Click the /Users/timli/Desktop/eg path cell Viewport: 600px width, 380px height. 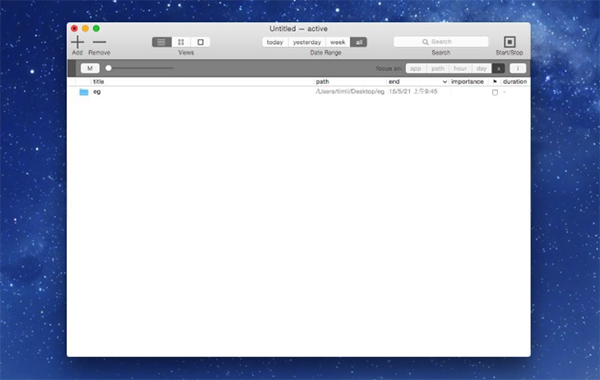pos(350,91)
